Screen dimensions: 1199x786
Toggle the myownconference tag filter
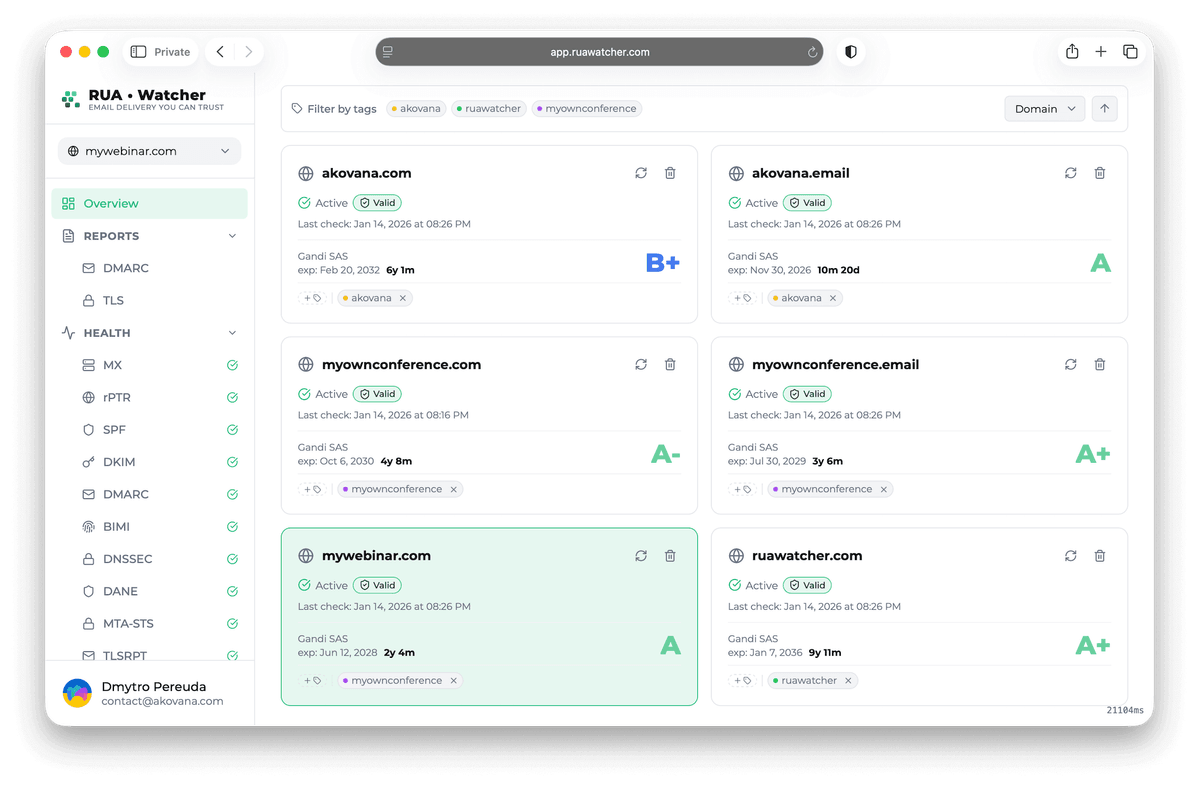[x=587, y=109]
